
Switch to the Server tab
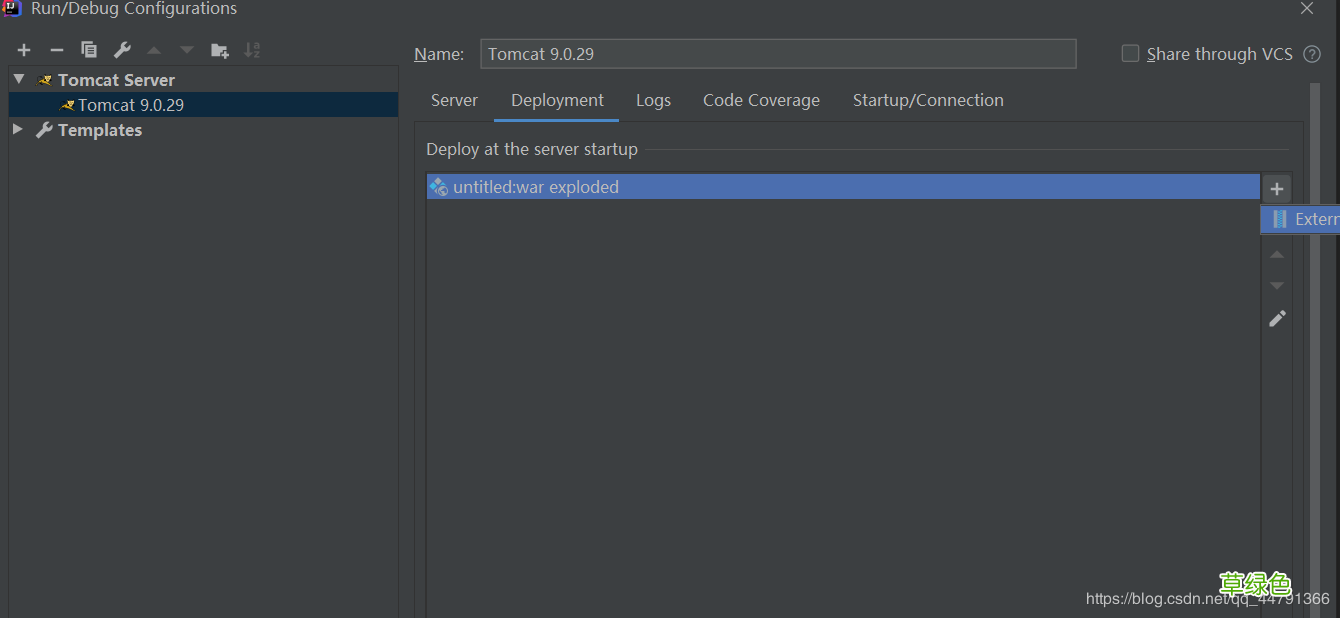pyautogui.click(x=454, y=100)
